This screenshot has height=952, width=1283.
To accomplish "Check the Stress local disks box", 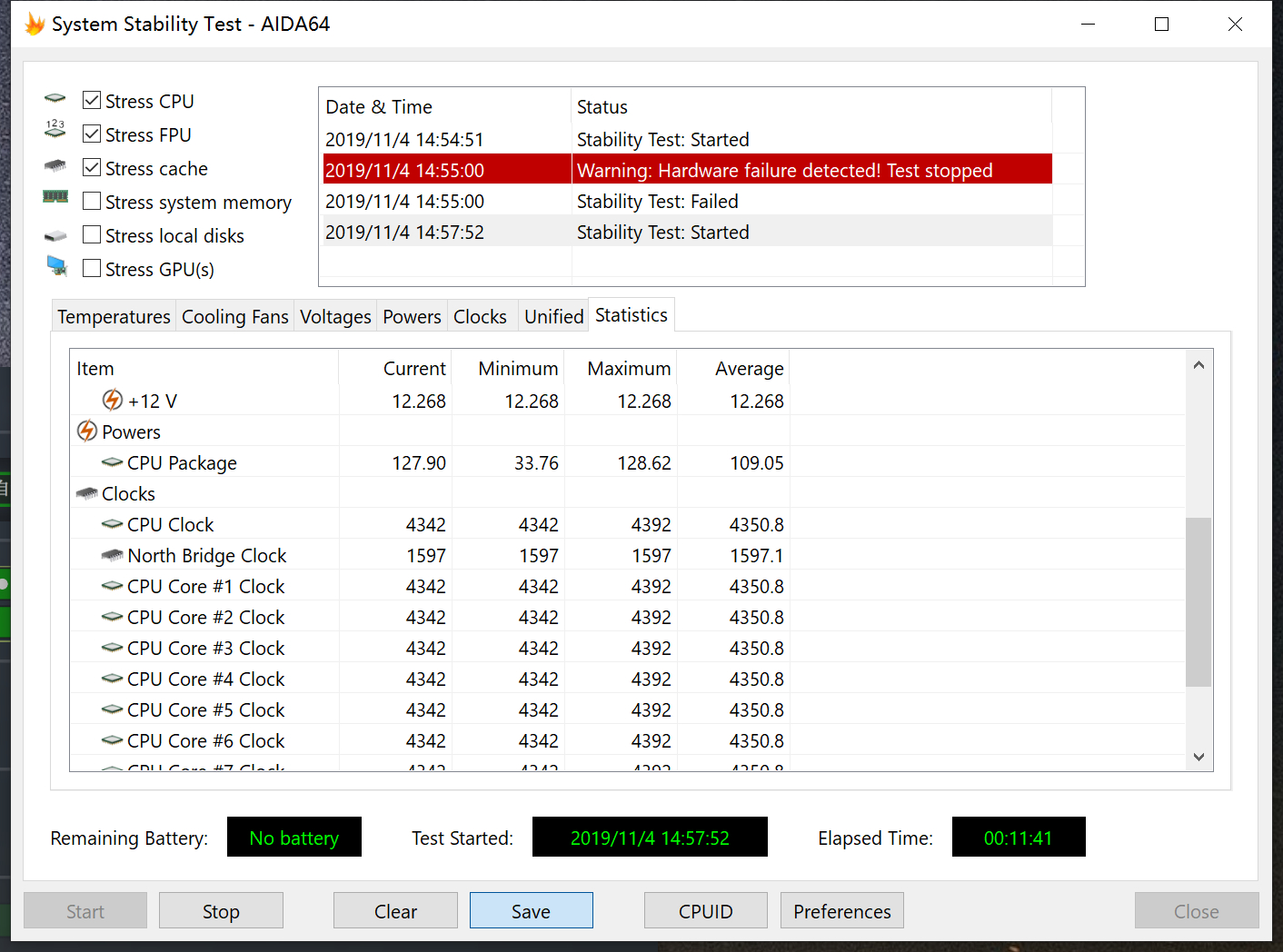I will [x=92, y=234].
